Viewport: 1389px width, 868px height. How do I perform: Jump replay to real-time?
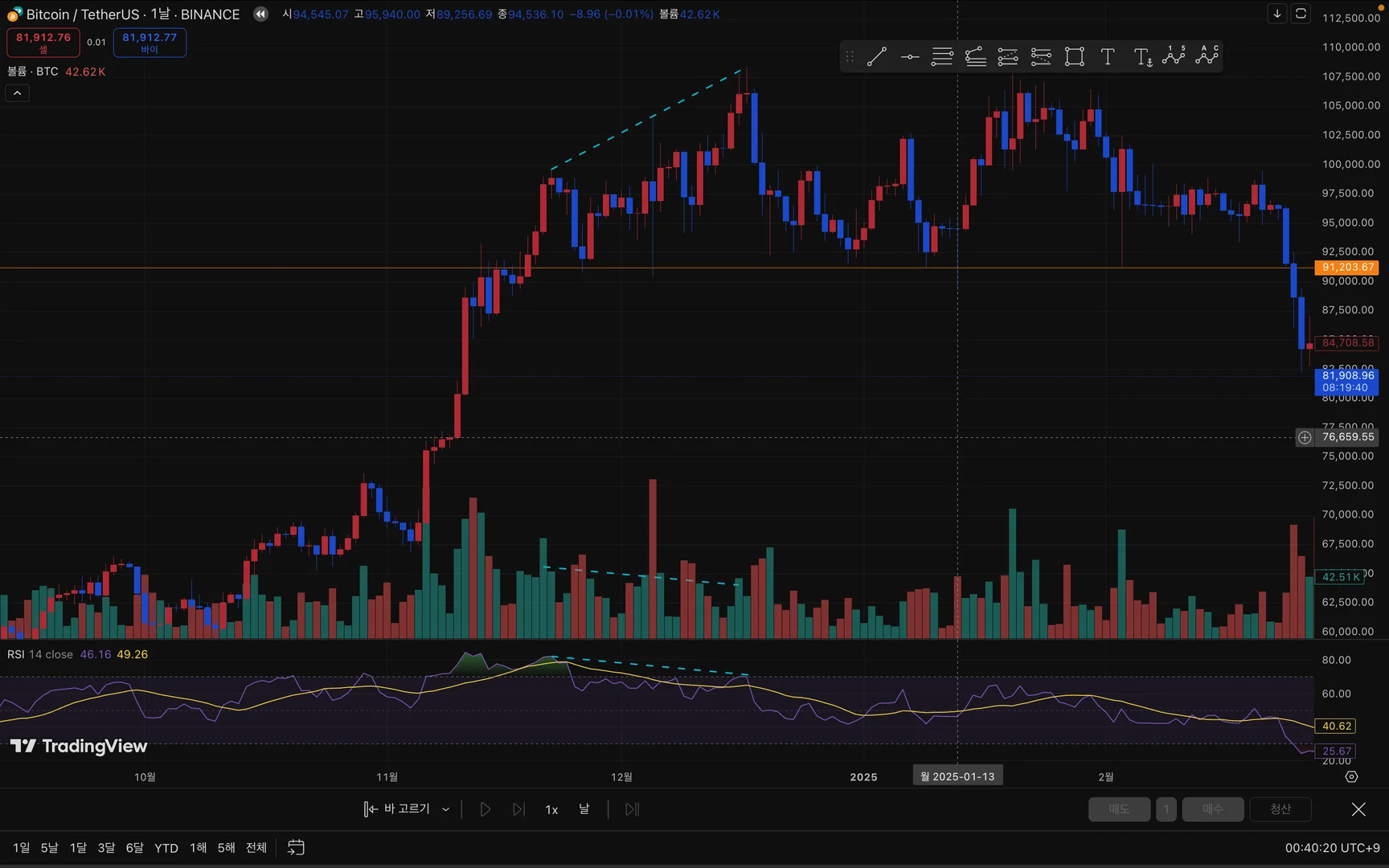(x=632, y=809)
